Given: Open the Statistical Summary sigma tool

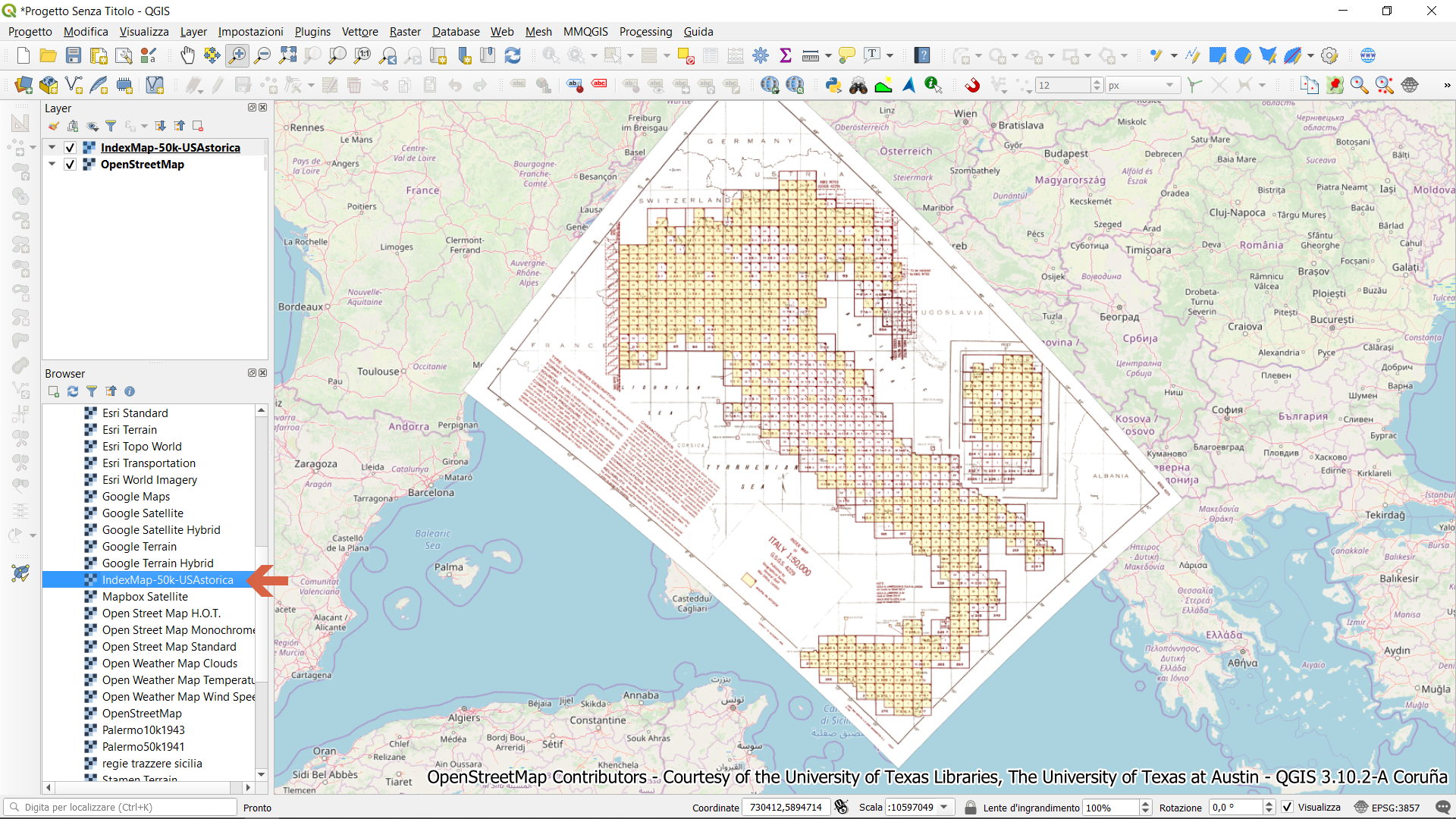Looking at the screenshot, I should pyautogui.click(x=786, y=55).
